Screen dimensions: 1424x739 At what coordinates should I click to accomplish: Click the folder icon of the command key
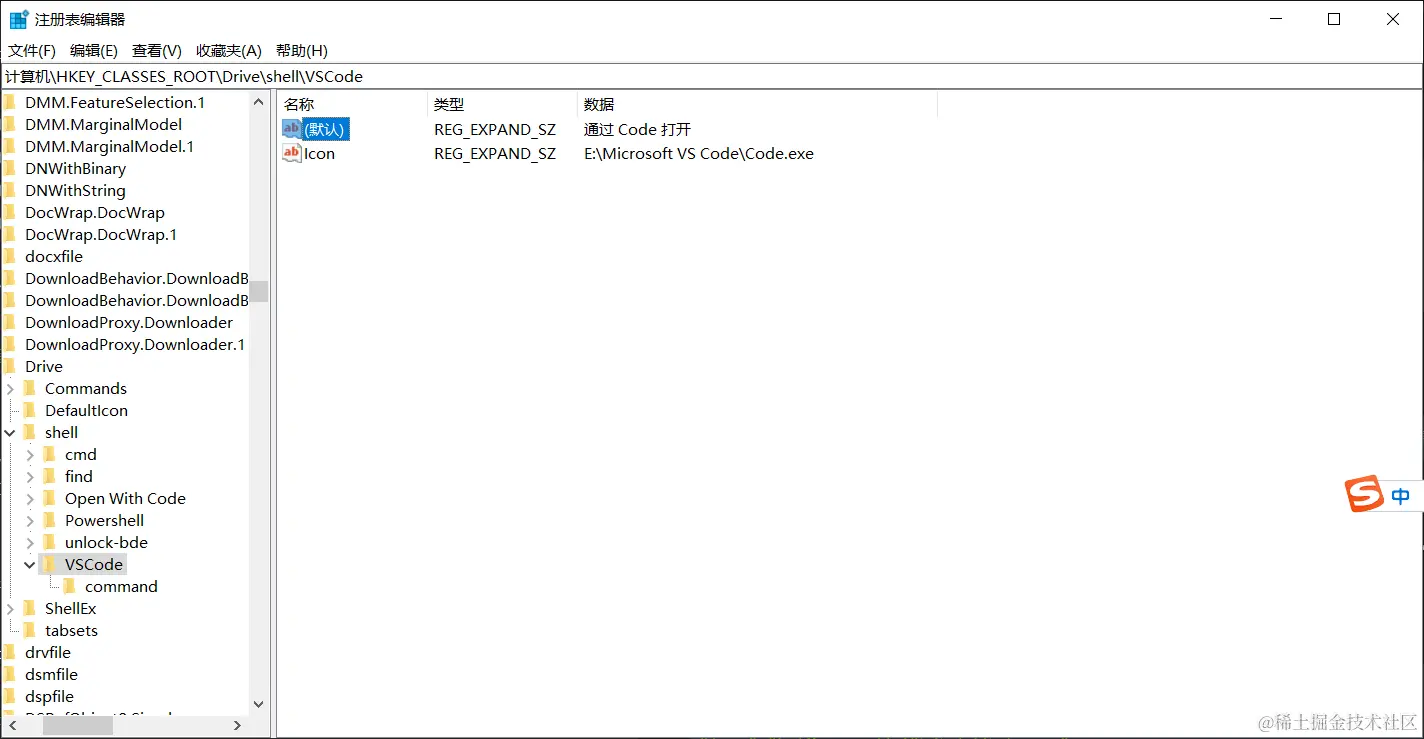[70, 587]
